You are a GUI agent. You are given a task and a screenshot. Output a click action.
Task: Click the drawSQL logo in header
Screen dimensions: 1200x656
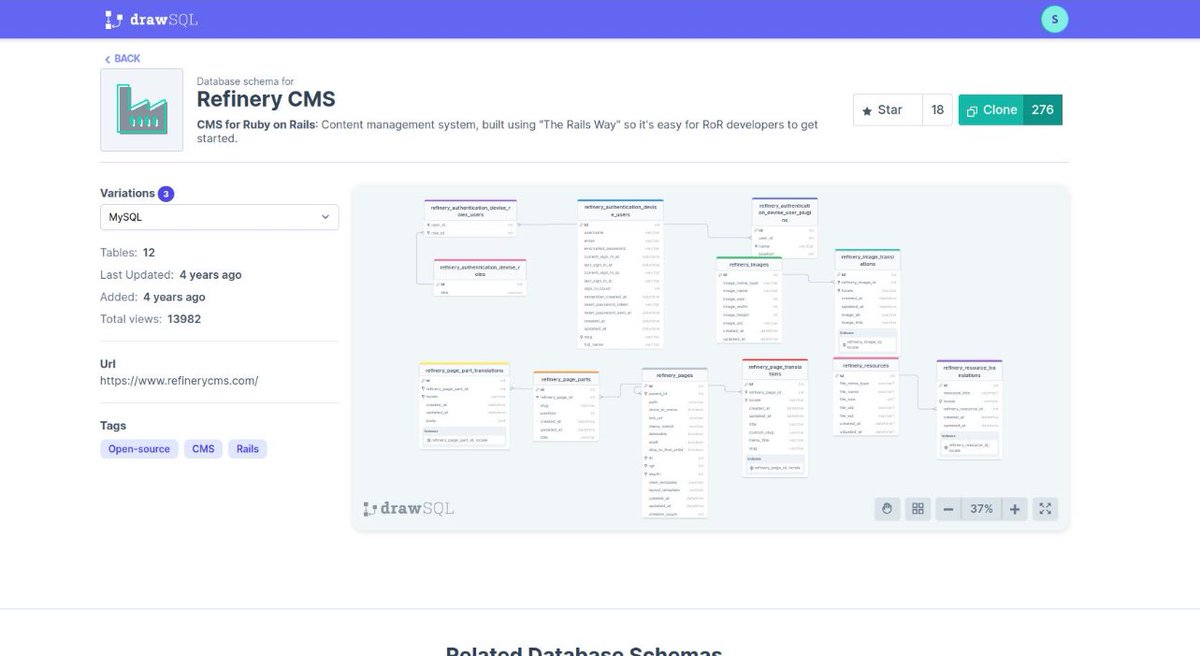151,19
